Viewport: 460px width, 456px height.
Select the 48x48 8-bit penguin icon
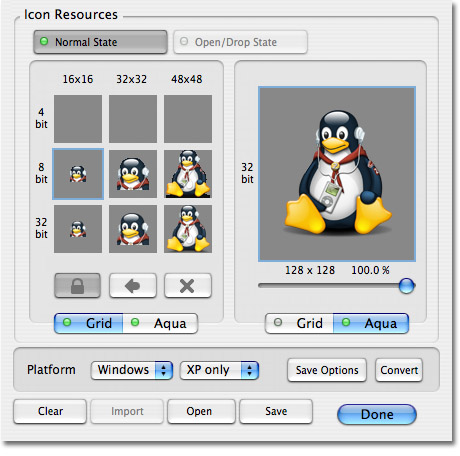click(188, 174)
